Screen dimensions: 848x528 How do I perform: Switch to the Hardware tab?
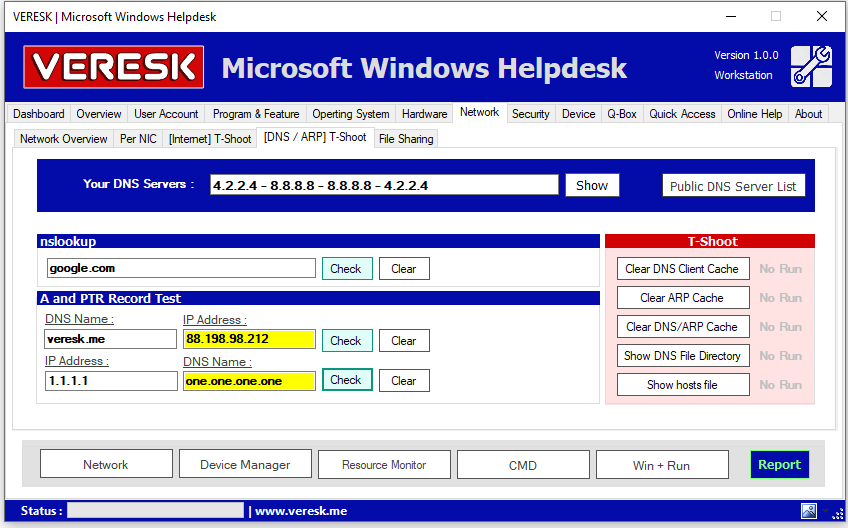[424, 114]
